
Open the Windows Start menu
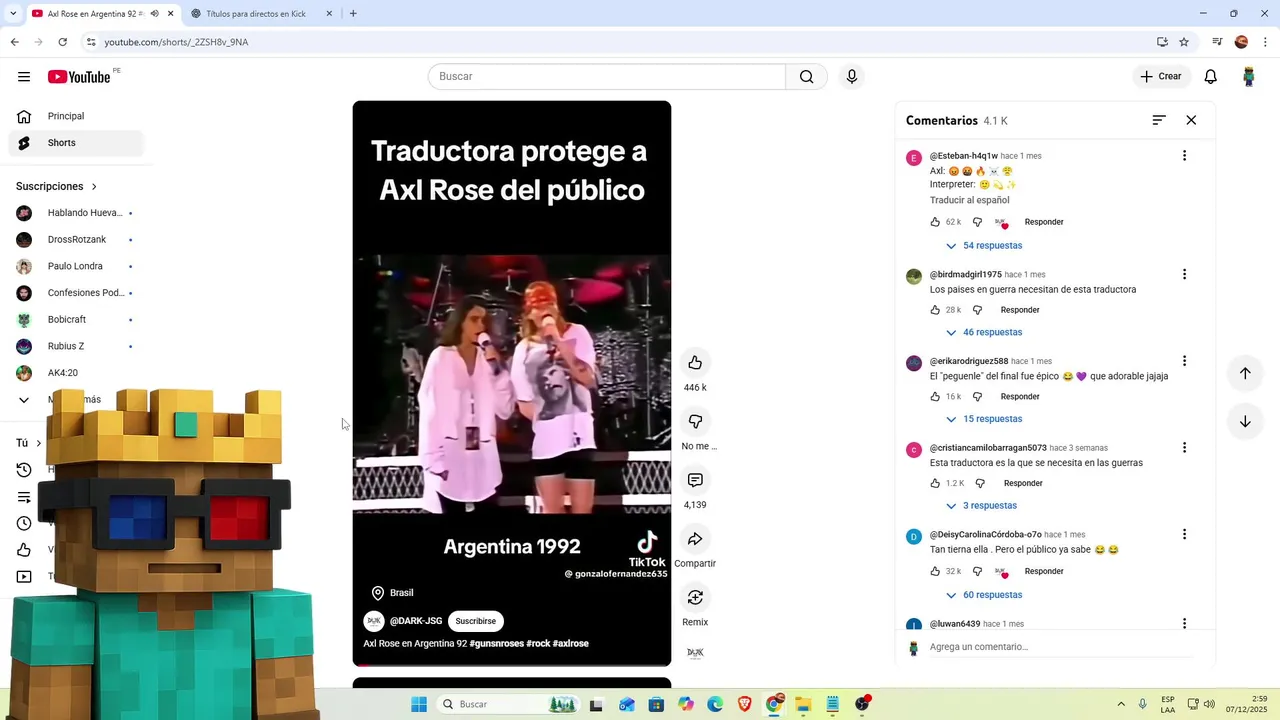point(419,704)
